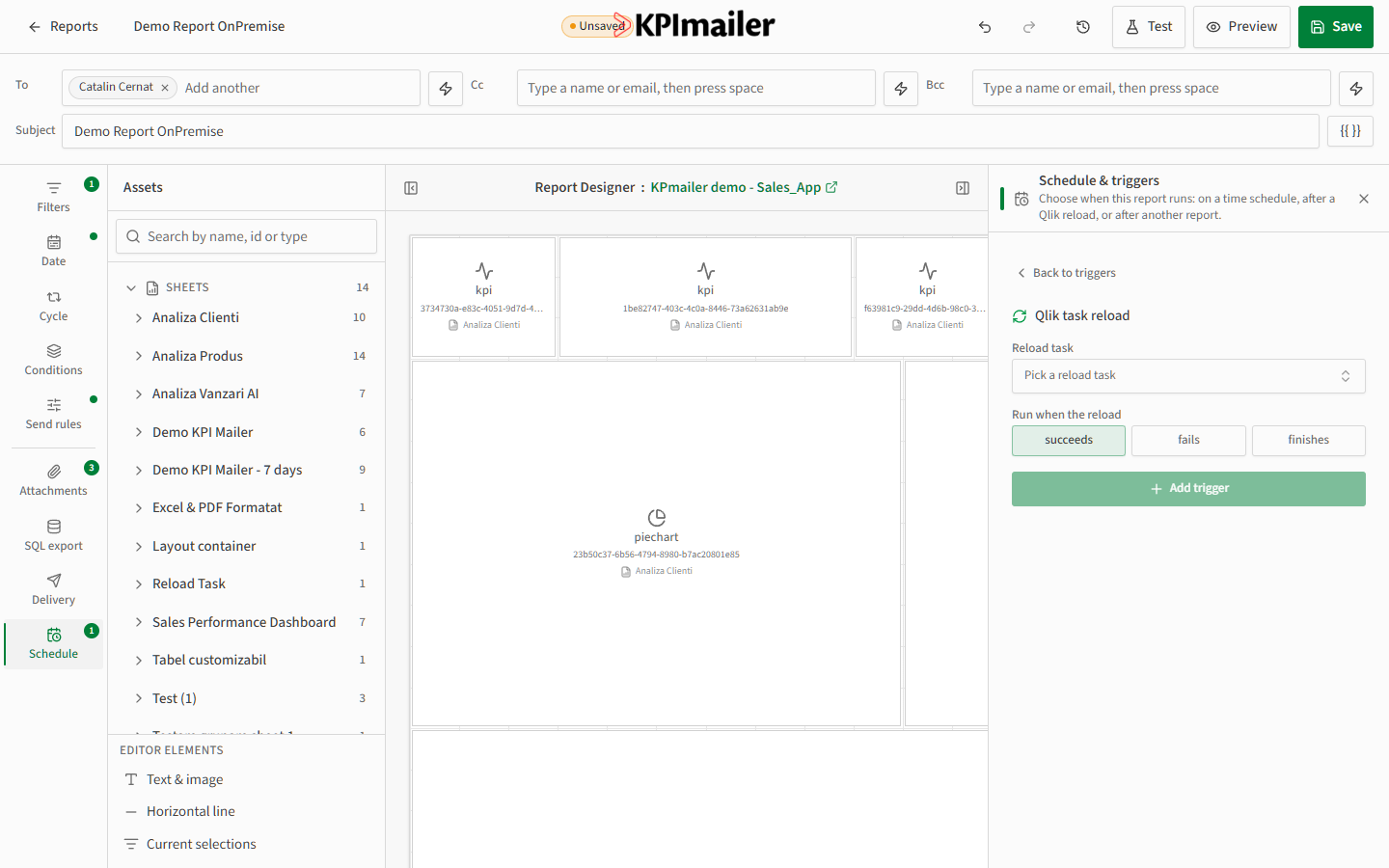Remove Catalin Cernat recipient chip
1389x868 pixels.
tap(165, 88)
